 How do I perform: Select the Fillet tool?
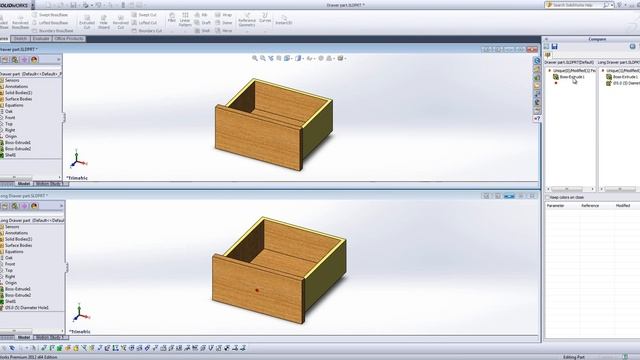pyautogui.click(x=172, y=18)
